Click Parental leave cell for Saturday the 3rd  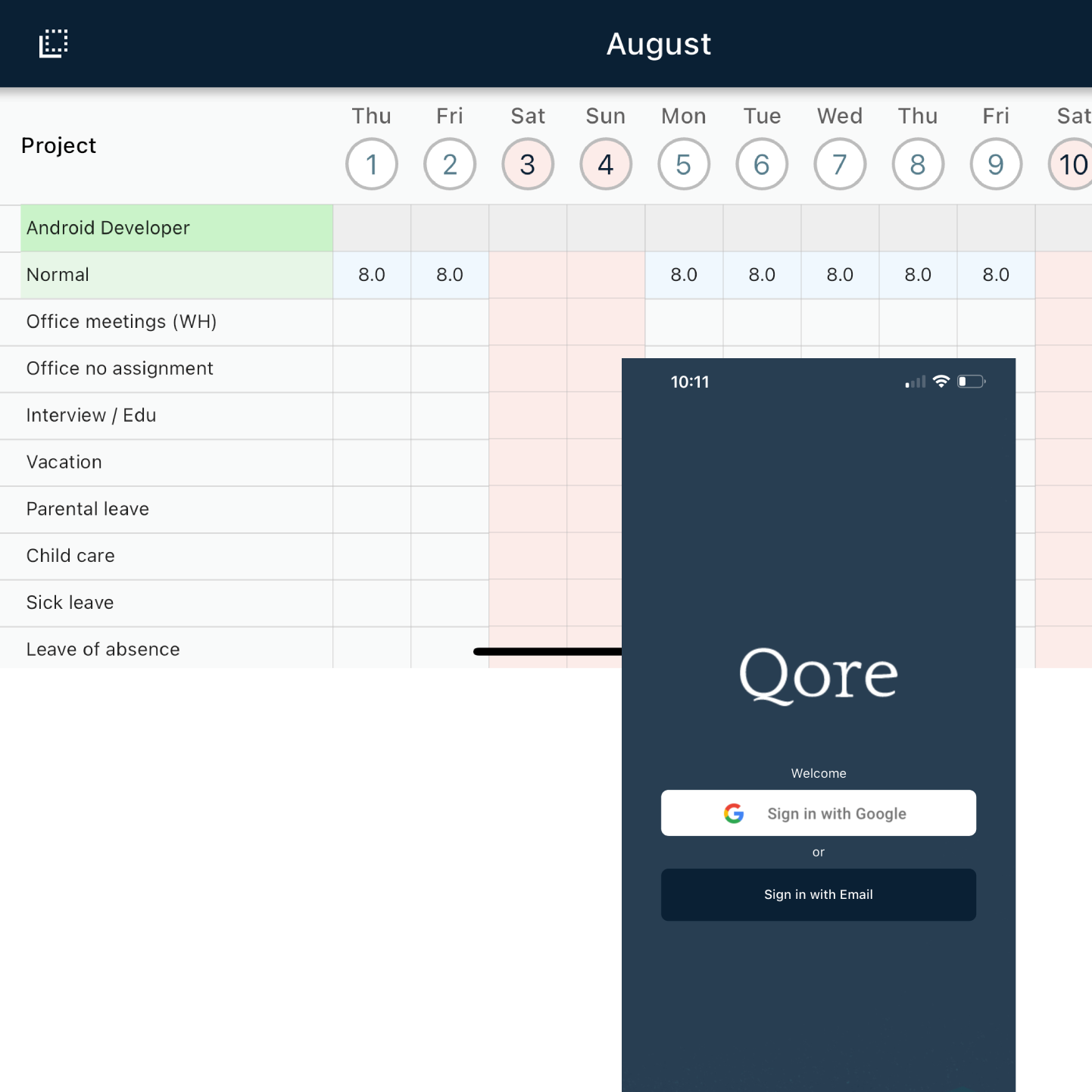point(528,510)
